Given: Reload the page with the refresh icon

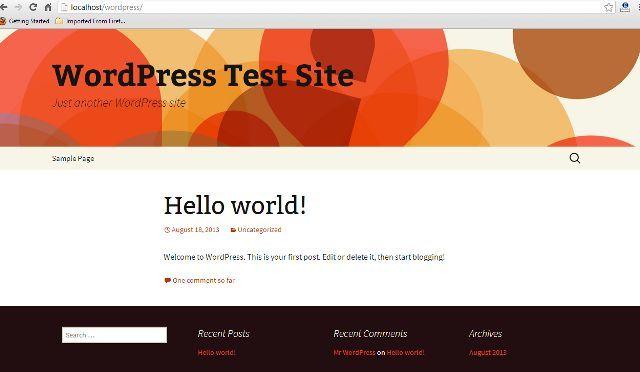Looking at the screenshot, I should coord(33,7).
